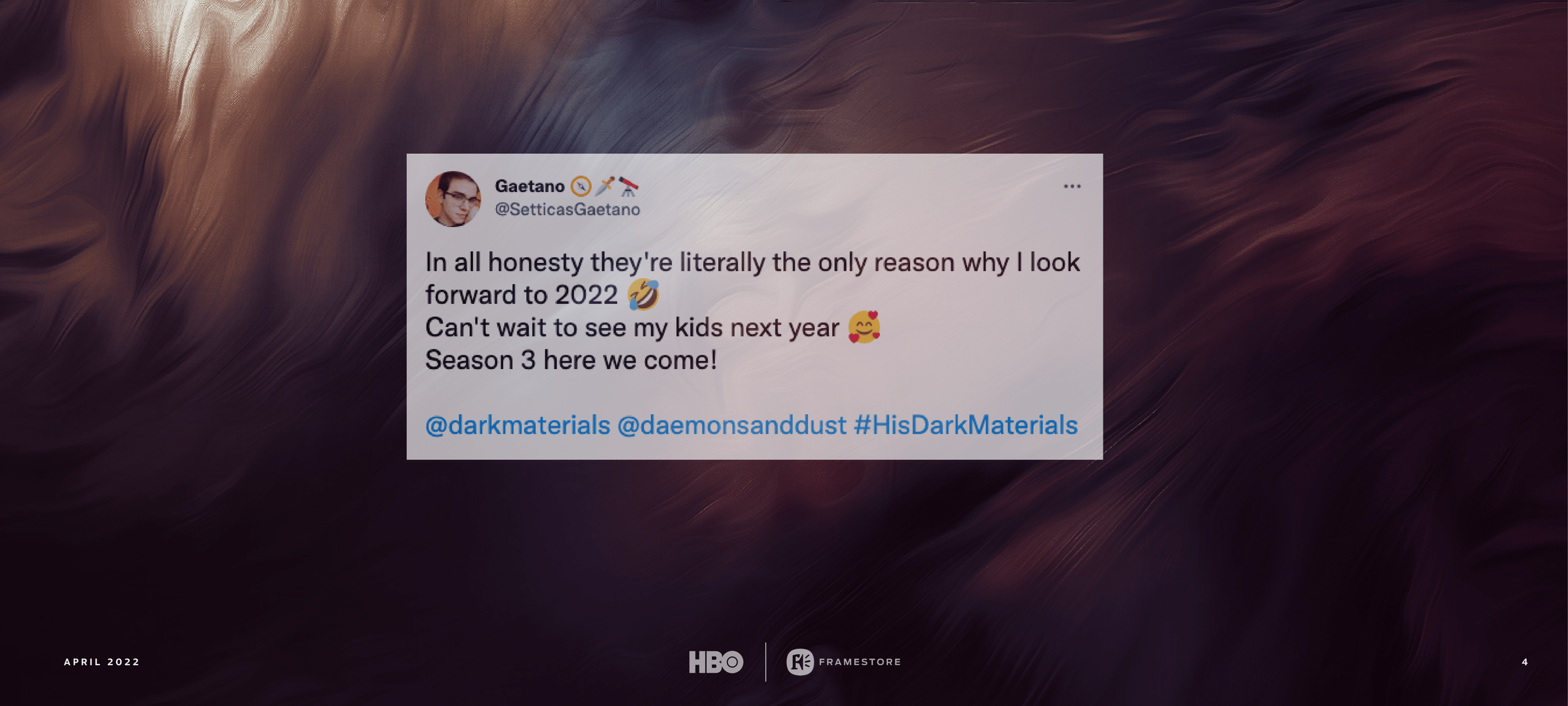Image resolution: width=1568 pixels, height=706 pixels.
Task: Click the @SetticasGaetano handle
Action: (x=567, y=210)
